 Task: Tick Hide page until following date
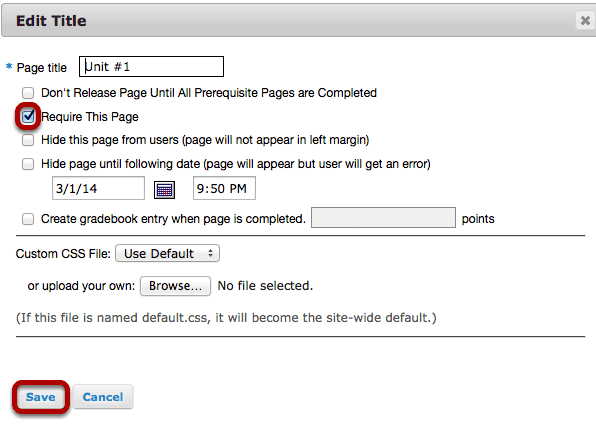click(x=28, y=164)
